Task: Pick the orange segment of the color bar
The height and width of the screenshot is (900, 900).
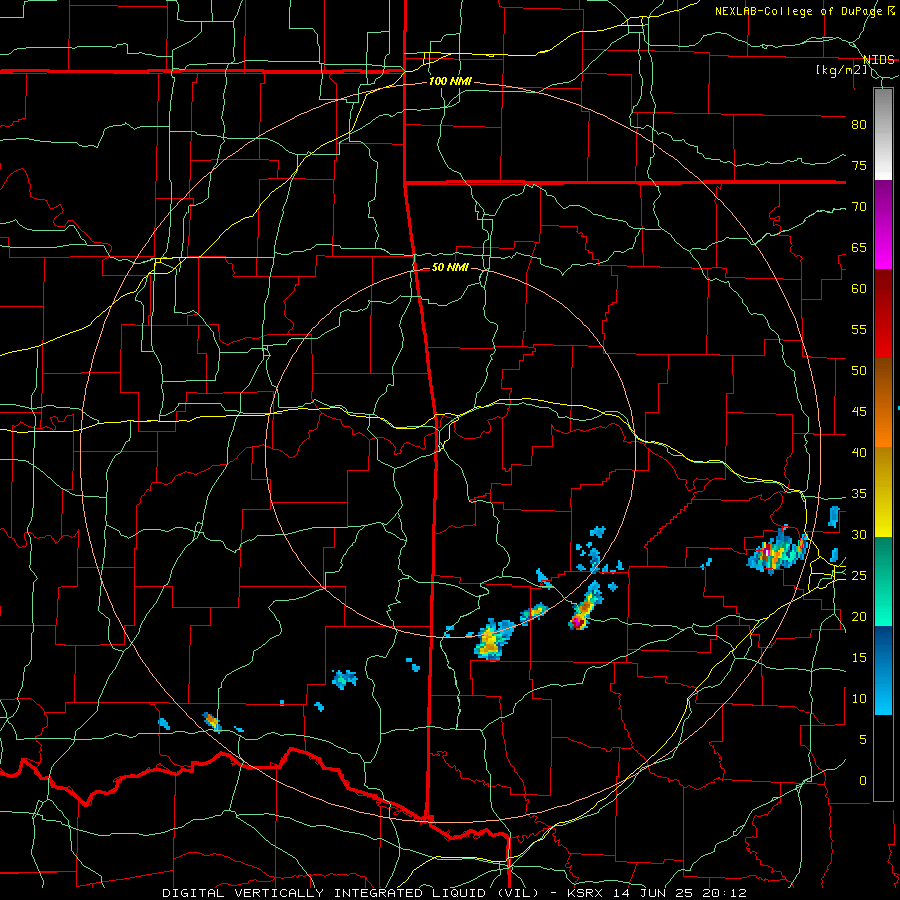Action: coord(883,425)
